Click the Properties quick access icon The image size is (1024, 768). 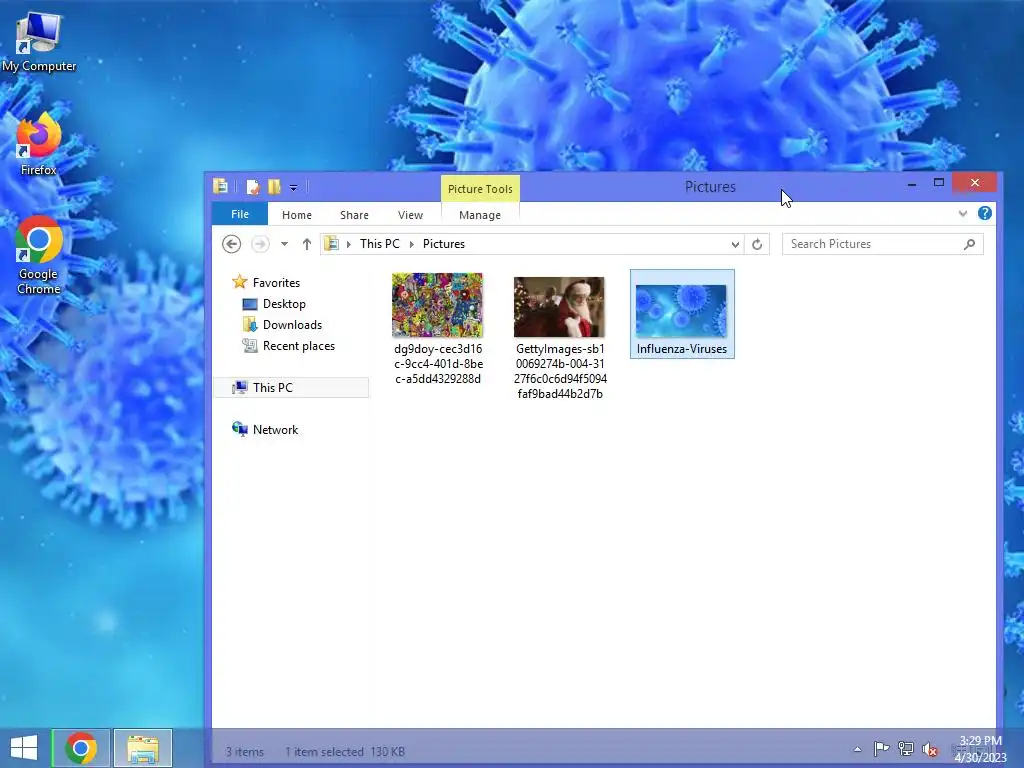point(253,187)
